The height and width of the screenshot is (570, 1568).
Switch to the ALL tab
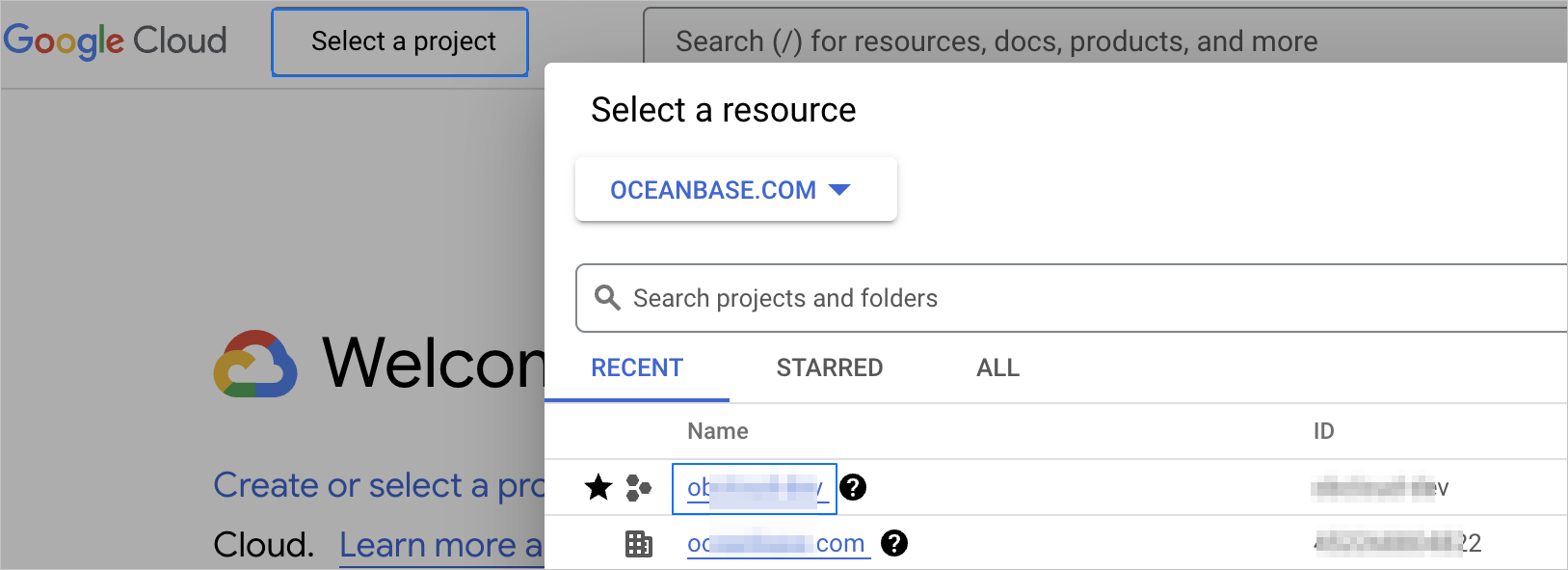coord(997,367)
